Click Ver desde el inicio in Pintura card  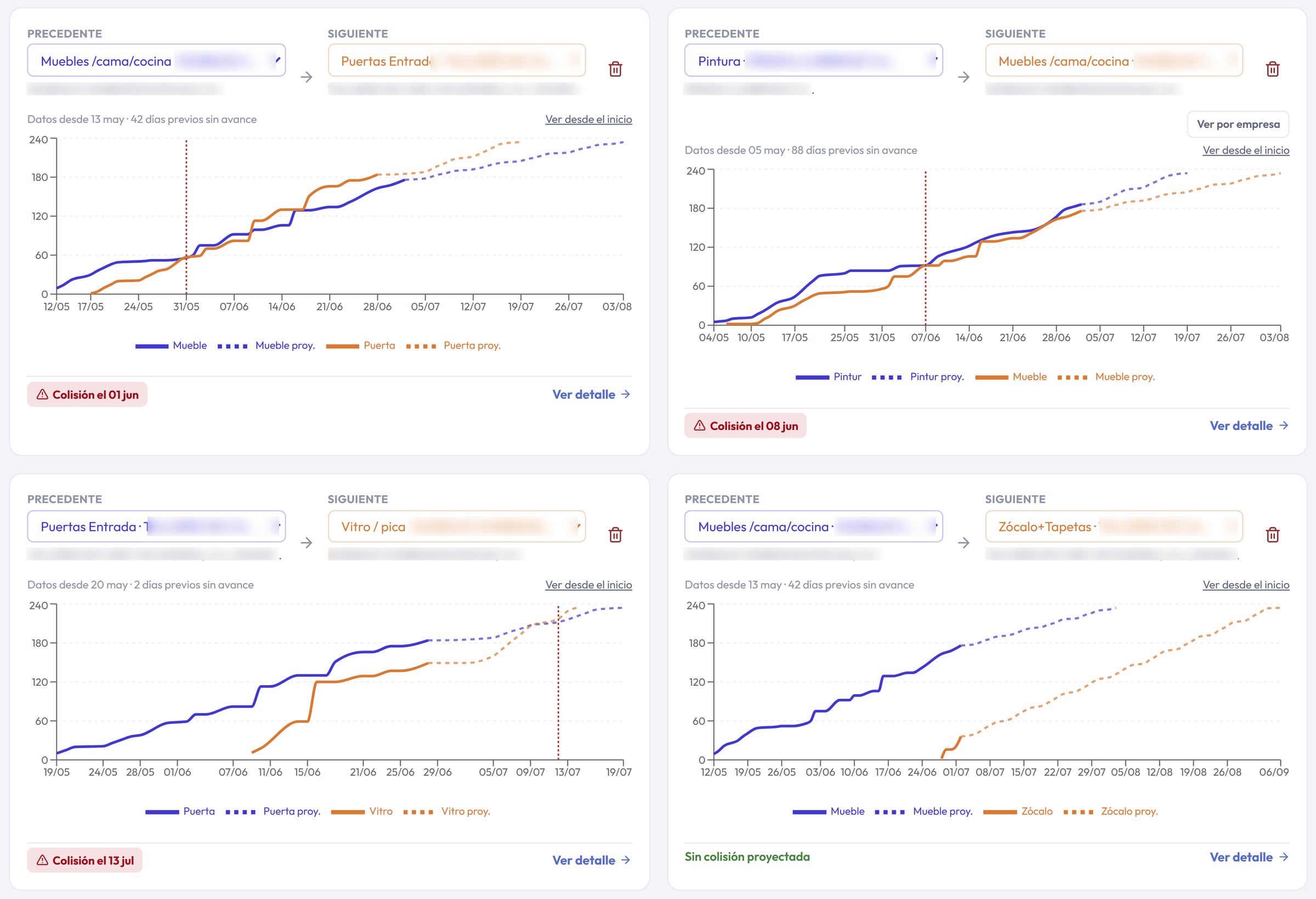(x=1246, y=150)
